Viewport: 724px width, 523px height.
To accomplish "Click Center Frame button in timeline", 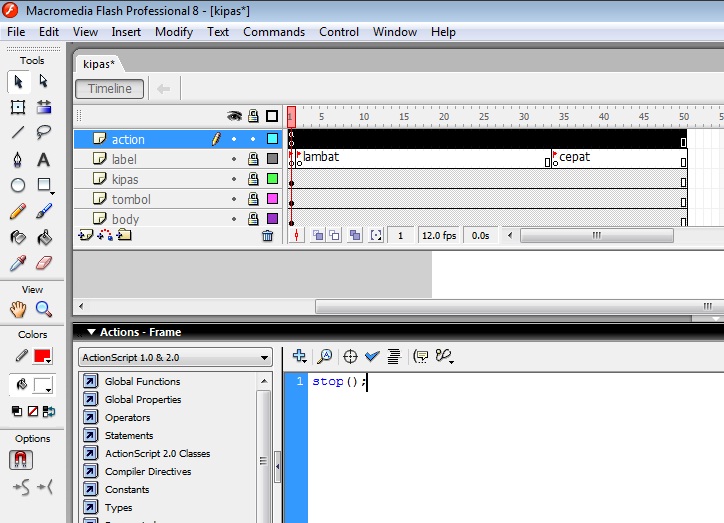I will (296, 235).
